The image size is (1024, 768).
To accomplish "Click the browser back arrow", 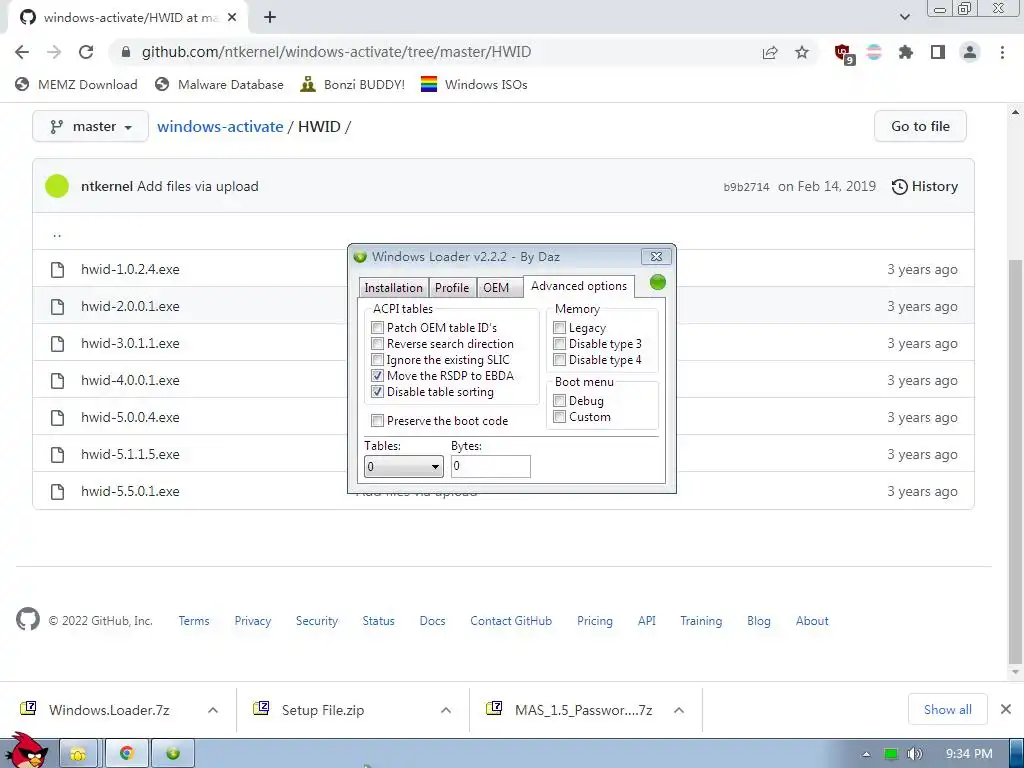I will coord(22,52).
